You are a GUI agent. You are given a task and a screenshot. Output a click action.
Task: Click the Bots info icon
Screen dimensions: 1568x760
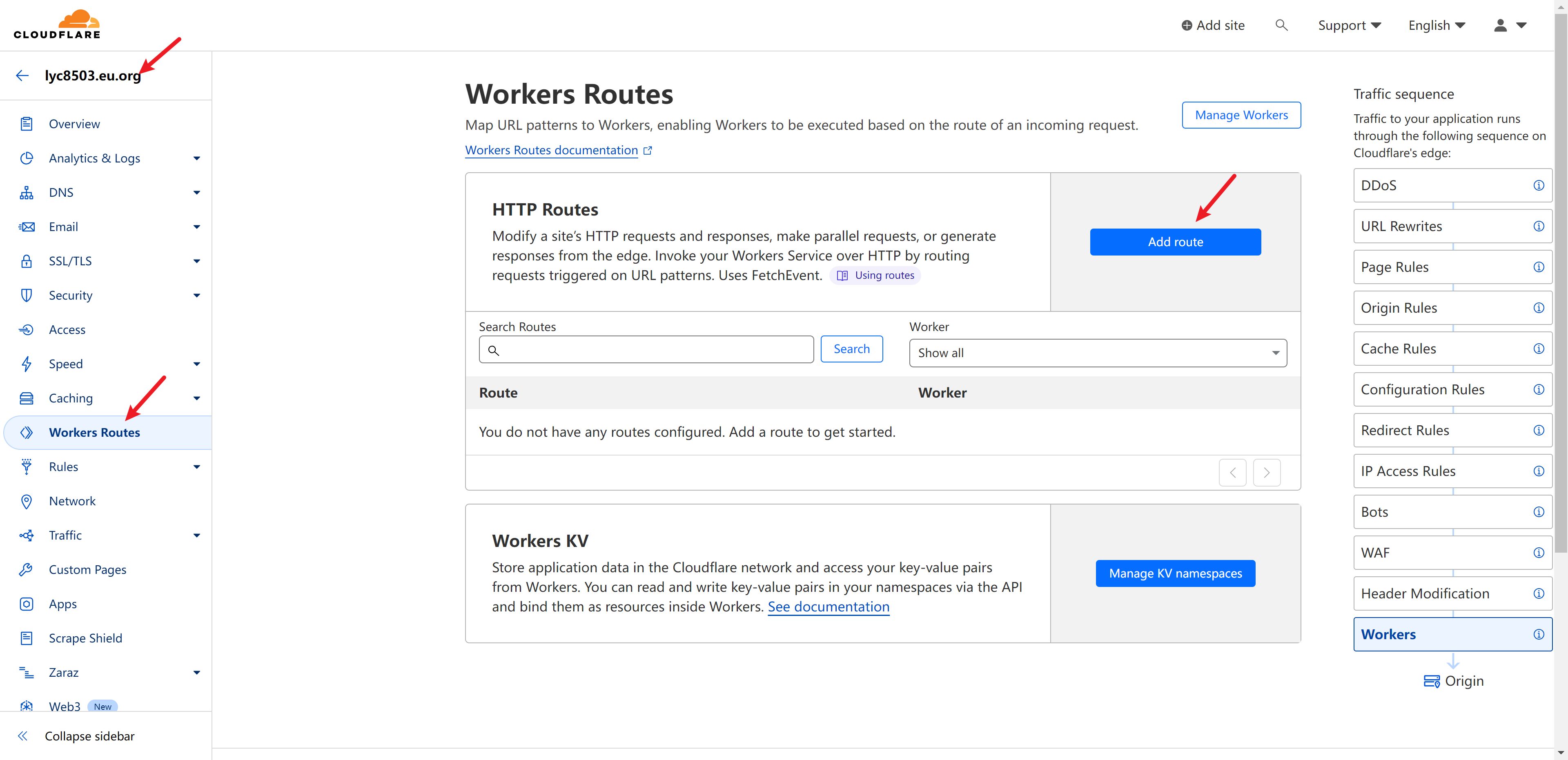tap(1538, 511)
